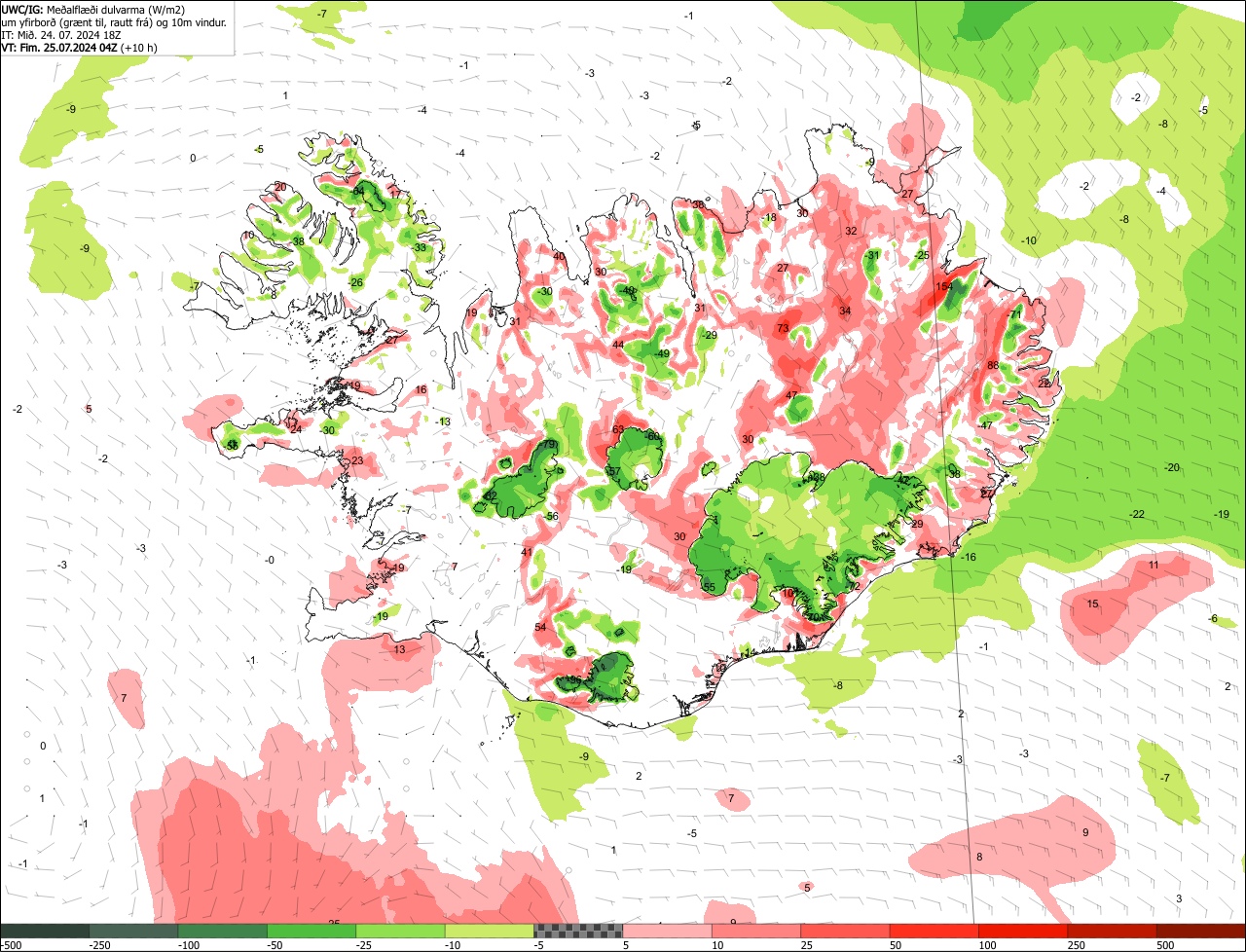The height and width of the screenshot is (952, 1246).
Task: Click the light green legend swatch between -25 and -10
Action: (401, 931)
